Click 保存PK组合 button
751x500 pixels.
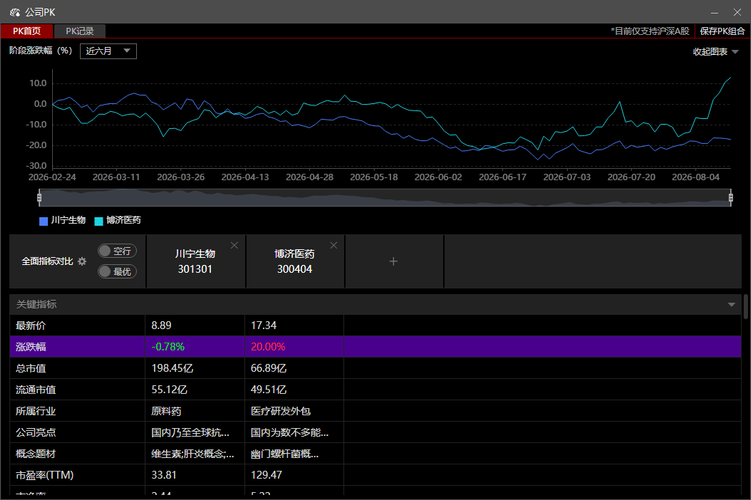coord(722,31)
